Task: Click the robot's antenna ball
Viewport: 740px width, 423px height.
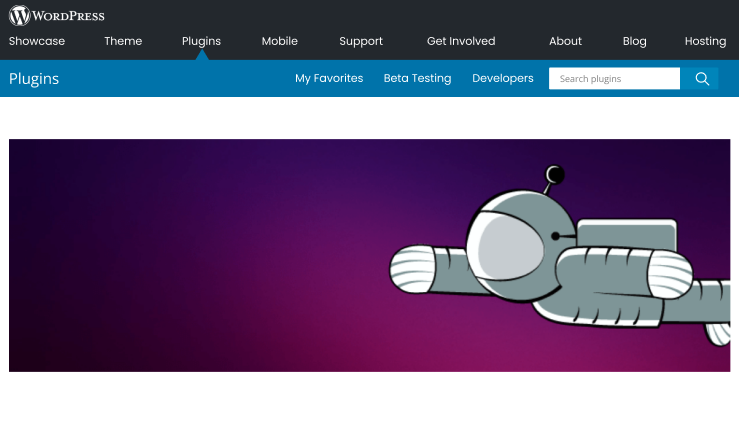Action: point(555,176)
